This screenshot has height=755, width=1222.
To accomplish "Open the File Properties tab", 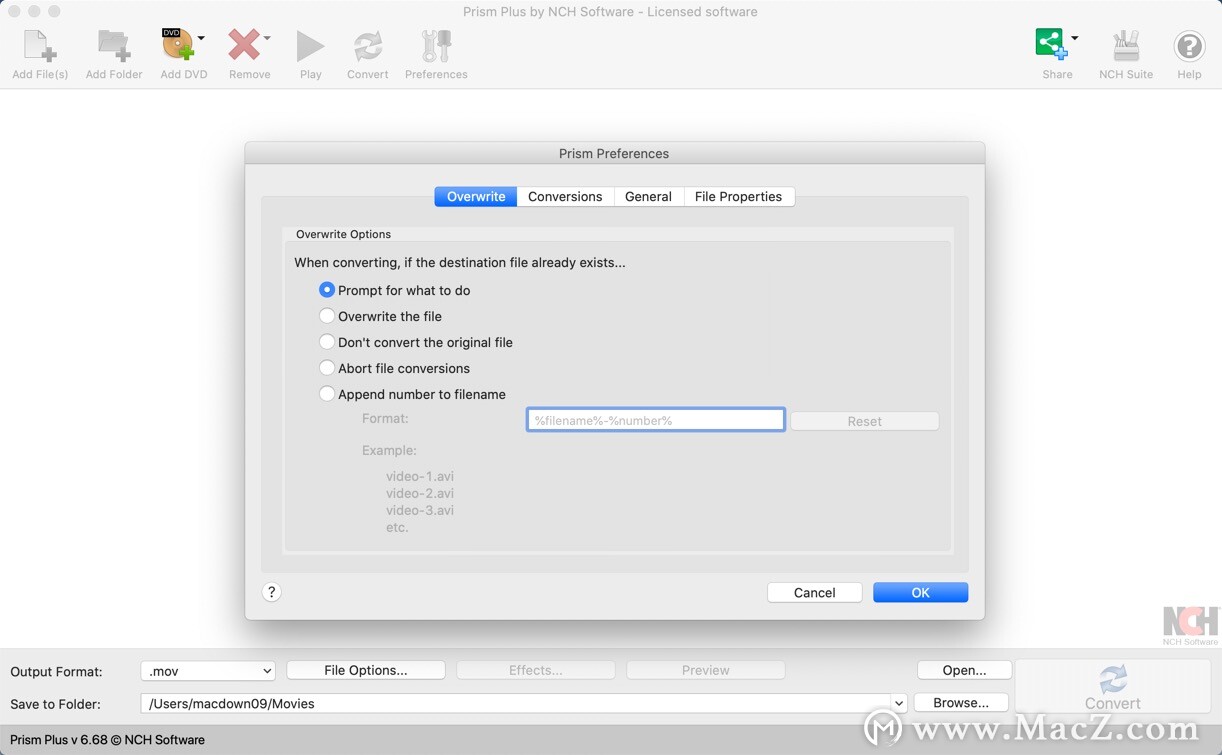I will (x=739, y=196).
